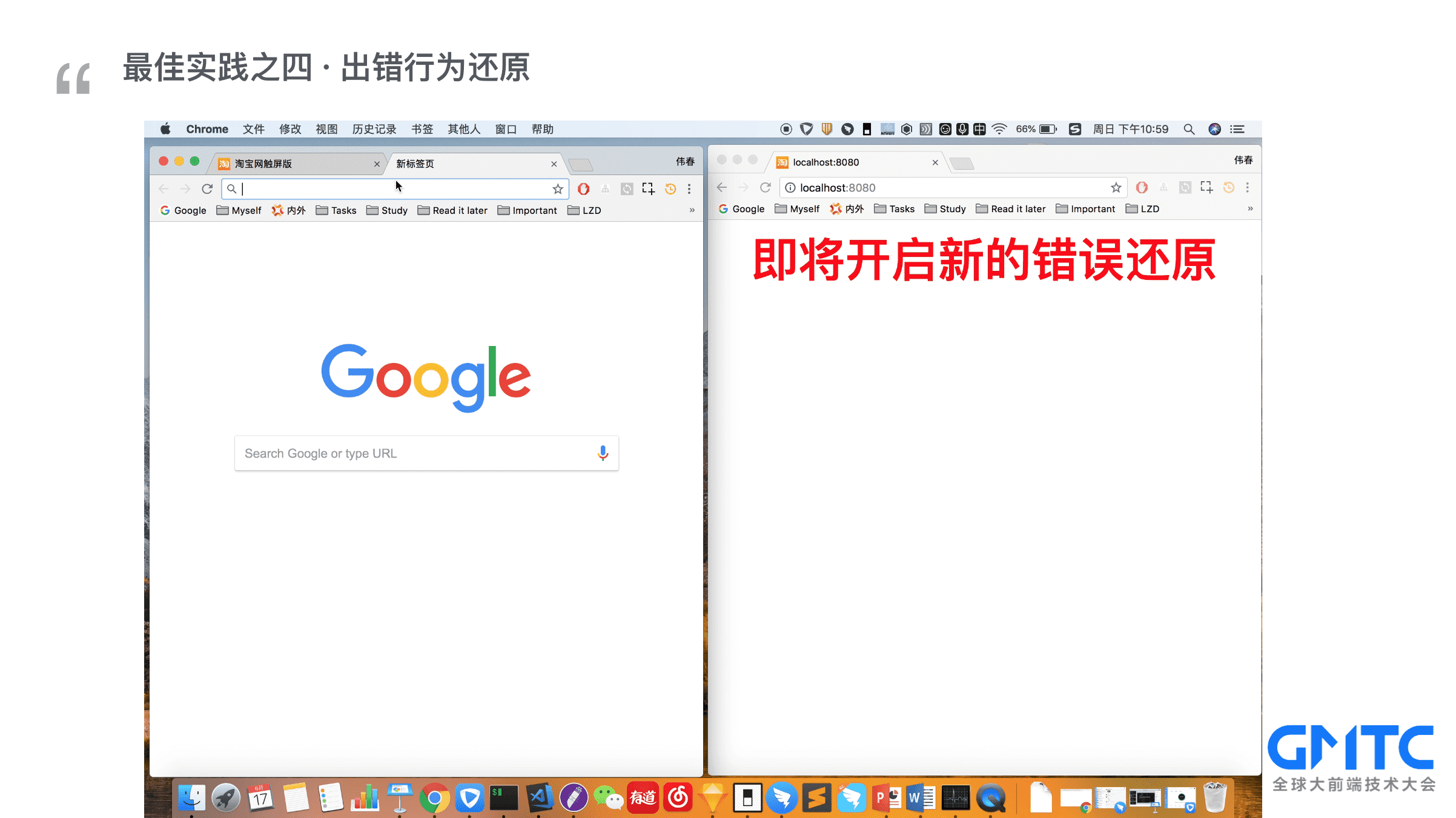1456x818 pixels.
Task: Open the three-dot menu in the right window
Action: (x=1248, y=188)
